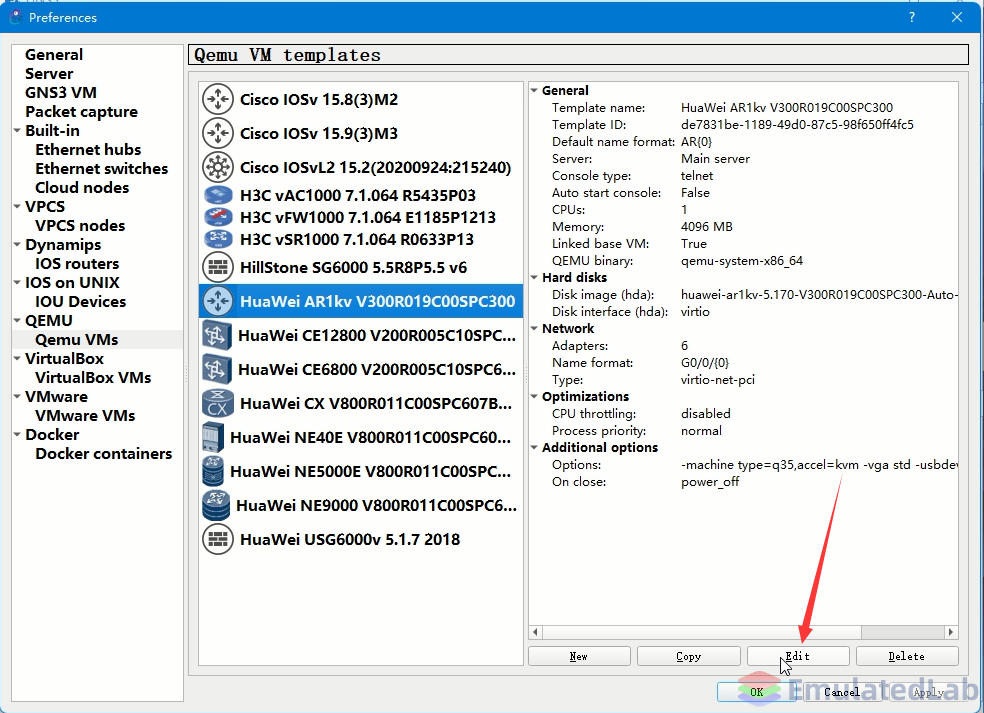This screenshot has height=713, width=984.
Task: Collapse the Built-in tree branch
Action: (18, 131)
